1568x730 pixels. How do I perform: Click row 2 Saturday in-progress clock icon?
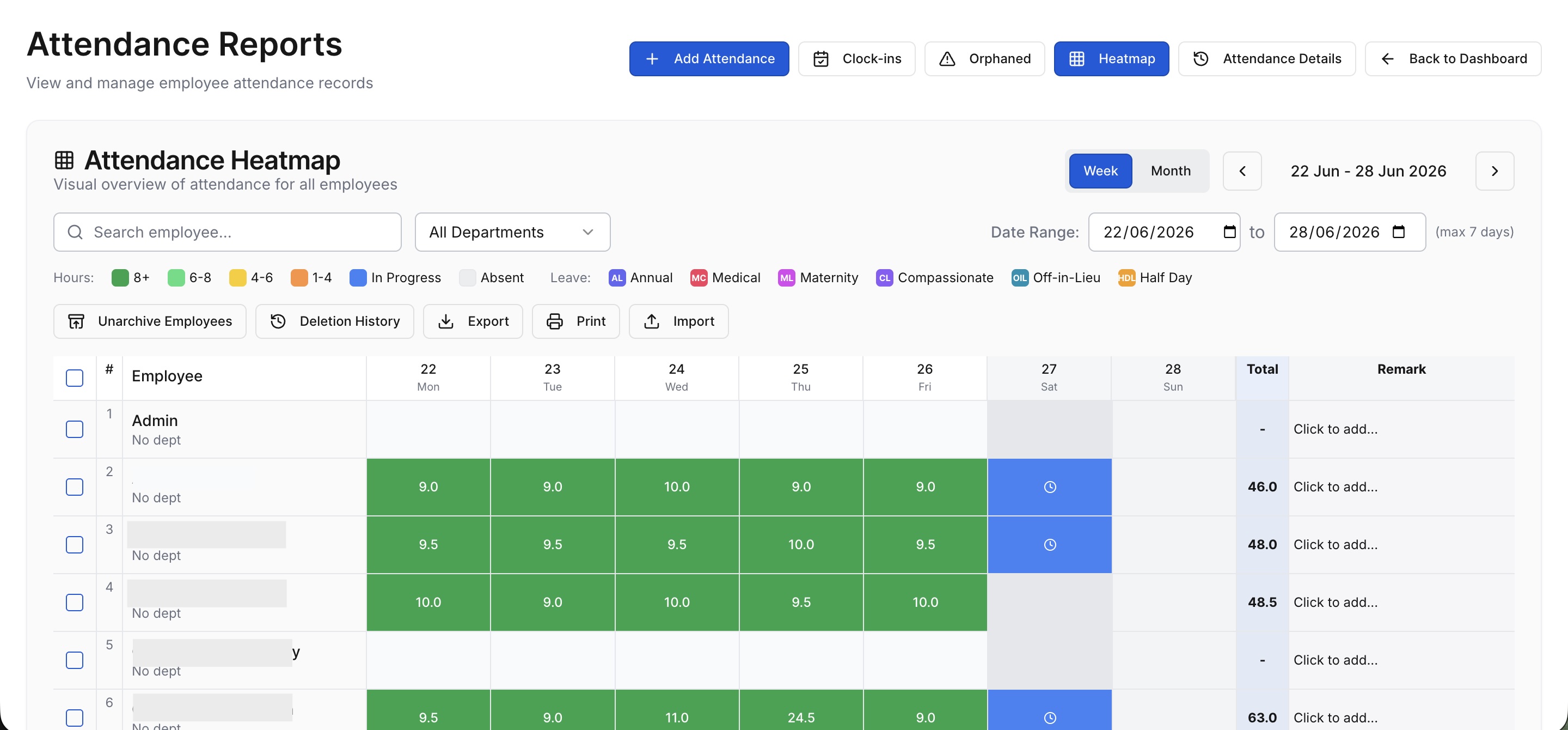1049,487
